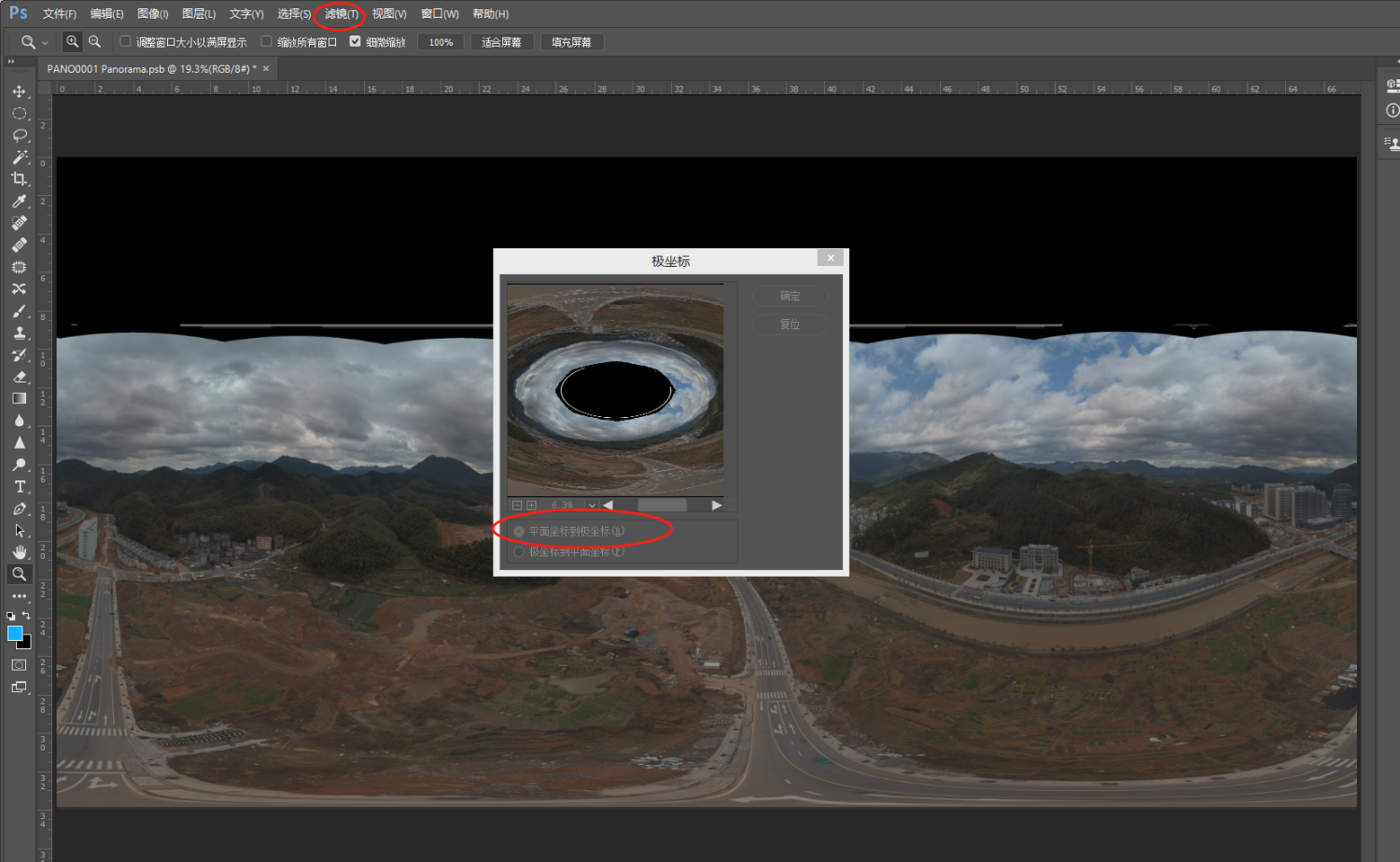Click the 适合屏幕 button

point(501,42)
